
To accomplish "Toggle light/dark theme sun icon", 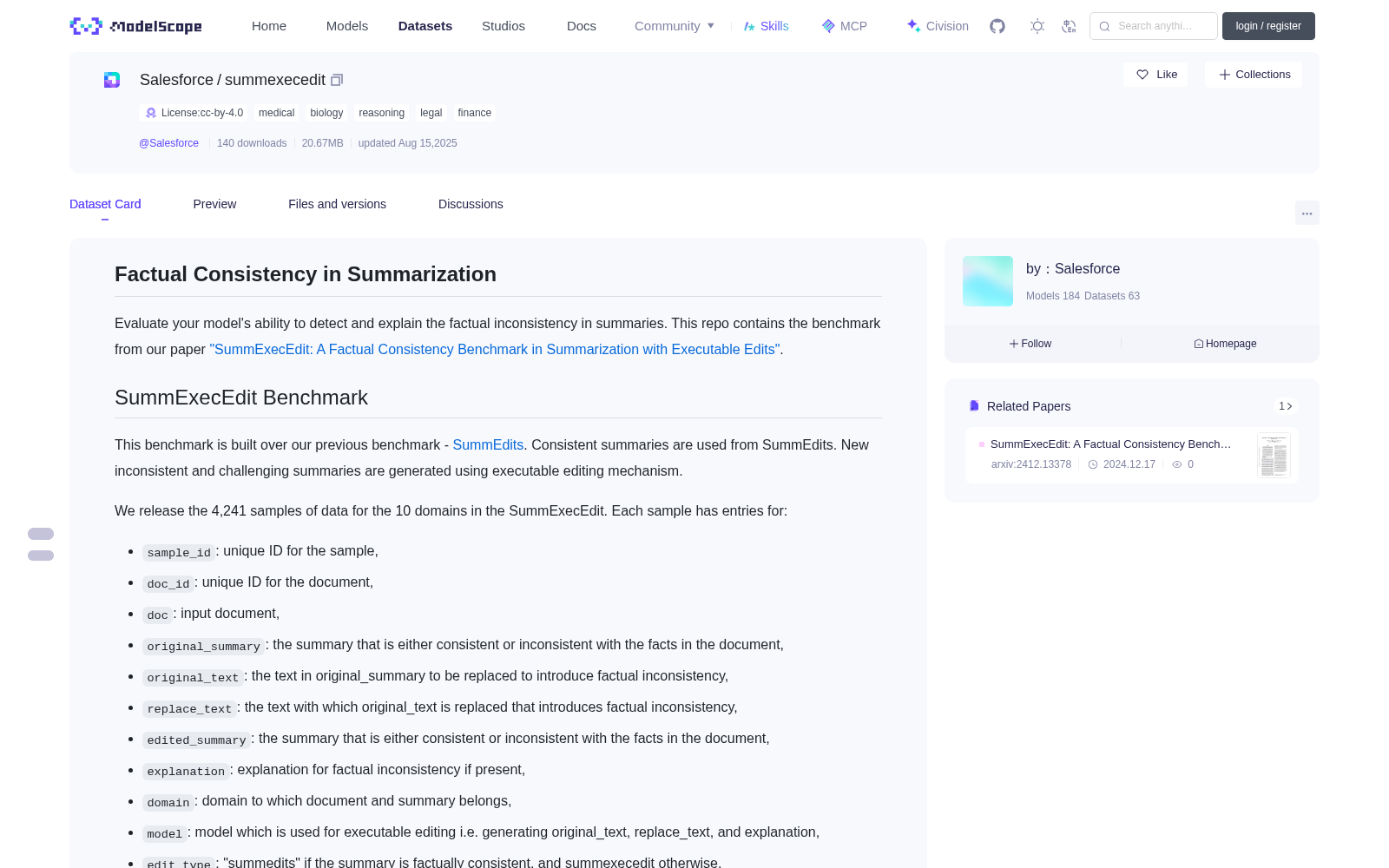I will tap(1037, 26).
